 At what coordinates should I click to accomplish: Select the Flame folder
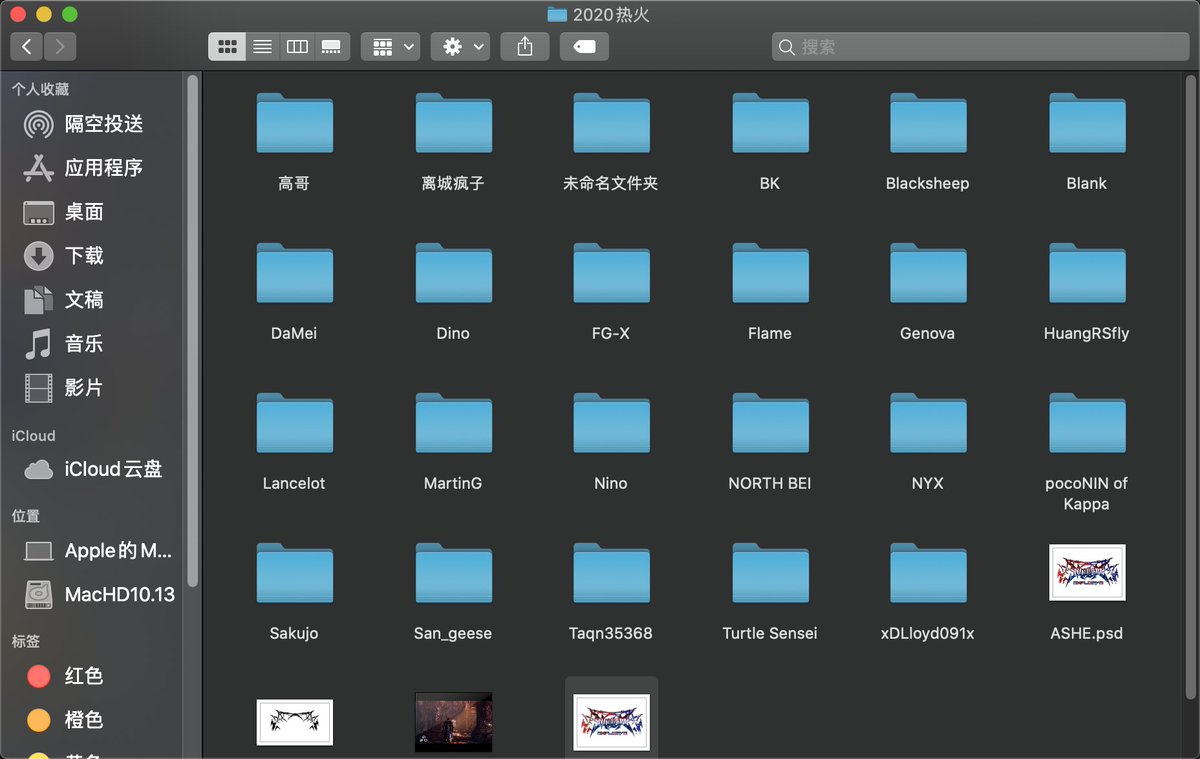(x=770, y=273)
